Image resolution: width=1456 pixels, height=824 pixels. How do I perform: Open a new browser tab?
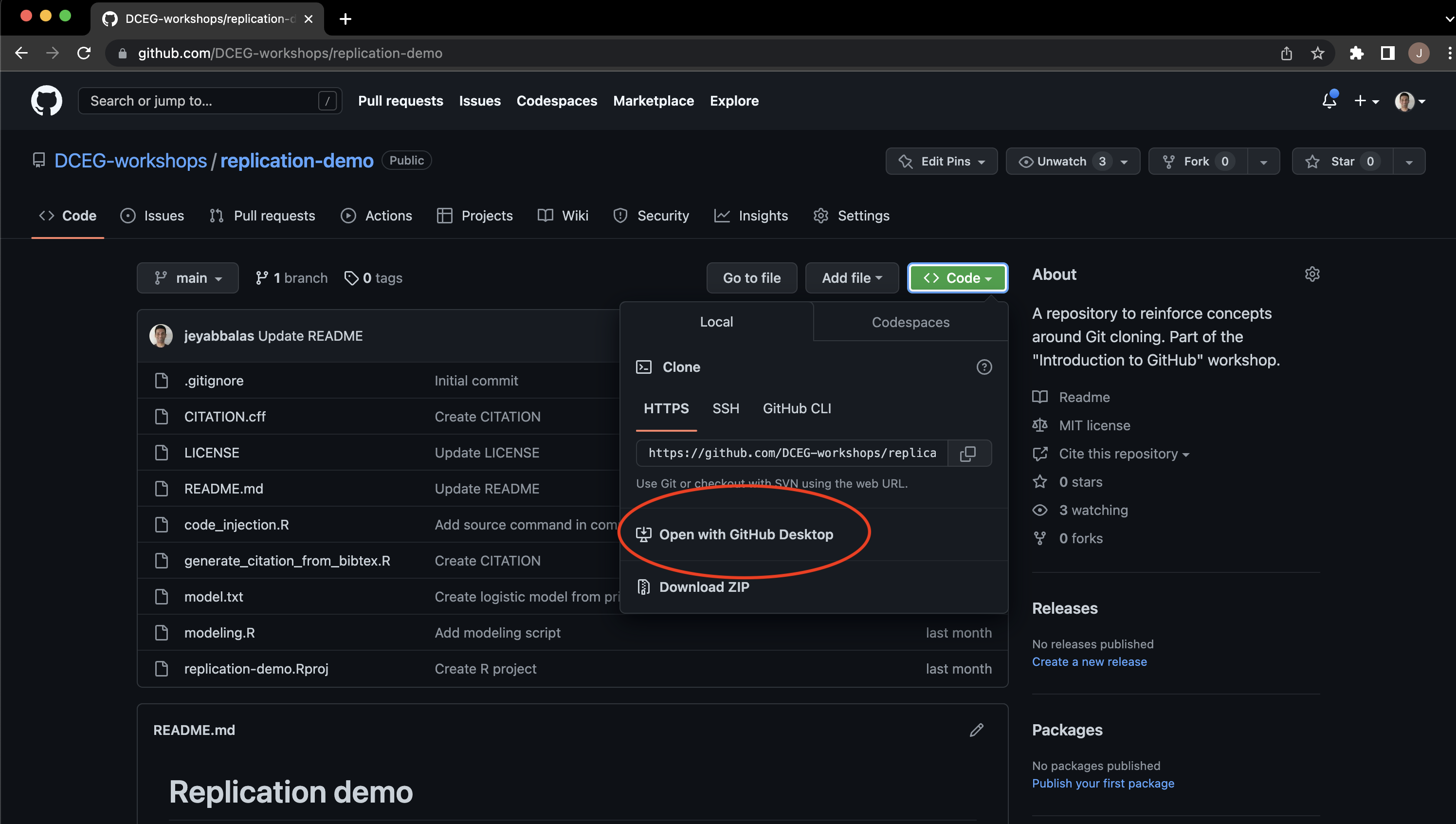click(x=345, y=18)
